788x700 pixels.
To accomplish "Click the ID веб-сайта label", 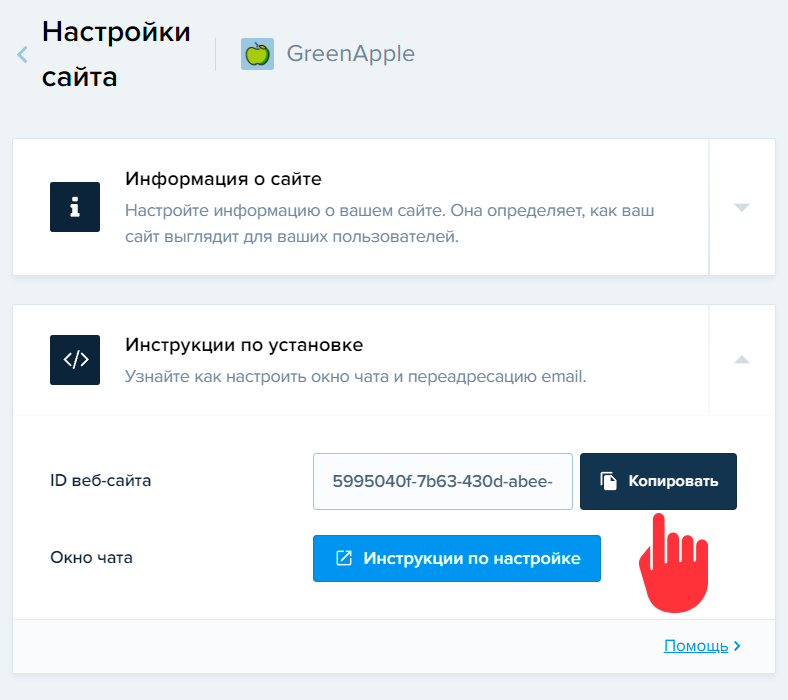I will click(x=101, y=480).
